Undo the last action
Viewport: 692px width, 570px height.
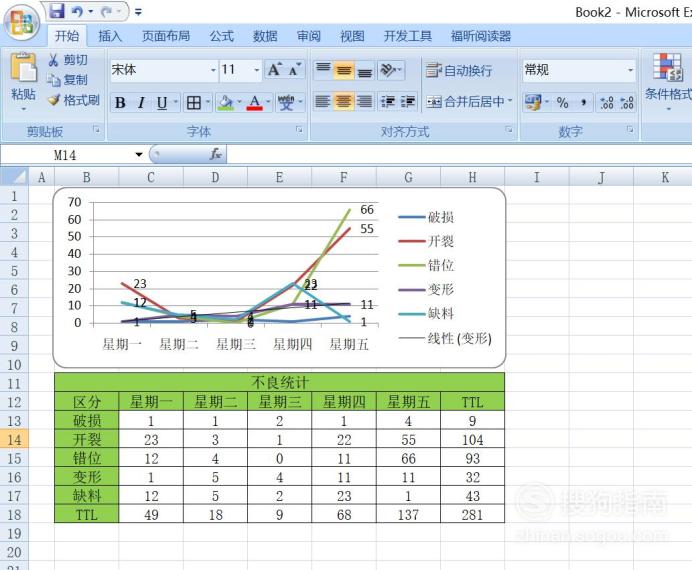[77, 11]
